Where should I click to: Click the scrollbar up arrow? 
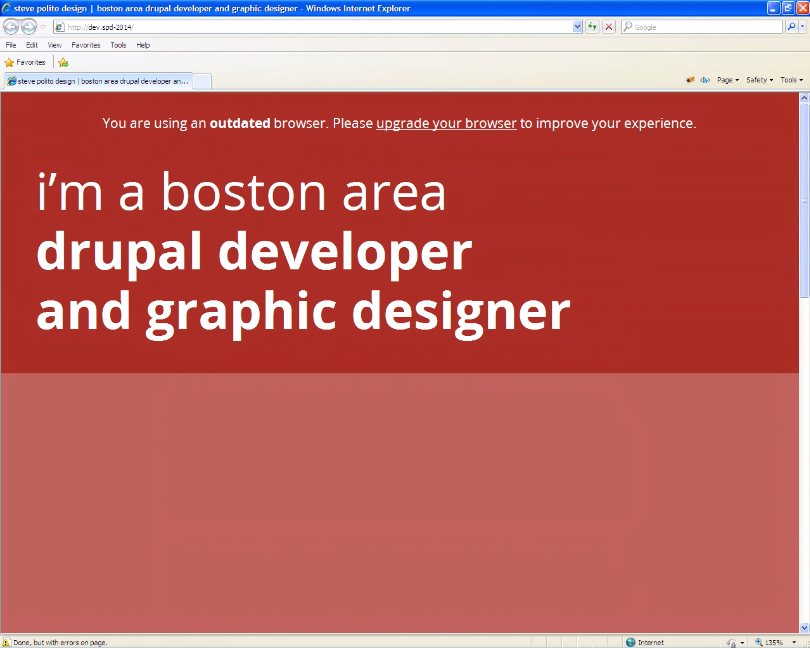click(804, 98)
